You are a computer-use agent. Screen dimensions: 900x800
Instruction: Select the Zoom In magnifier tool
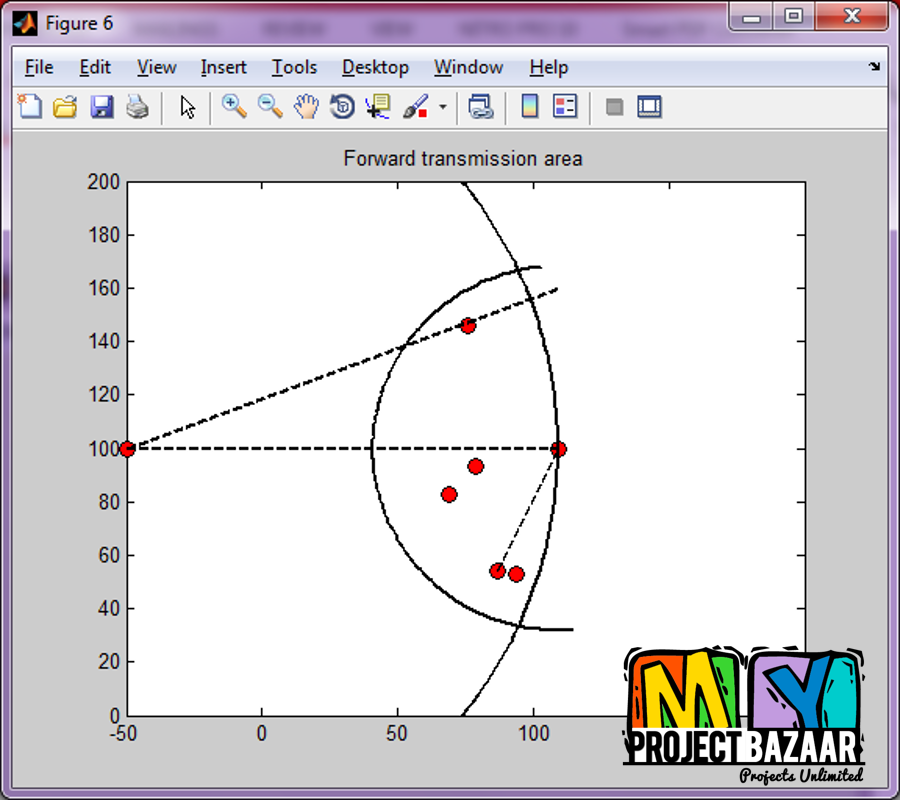[x=234, y=107]
